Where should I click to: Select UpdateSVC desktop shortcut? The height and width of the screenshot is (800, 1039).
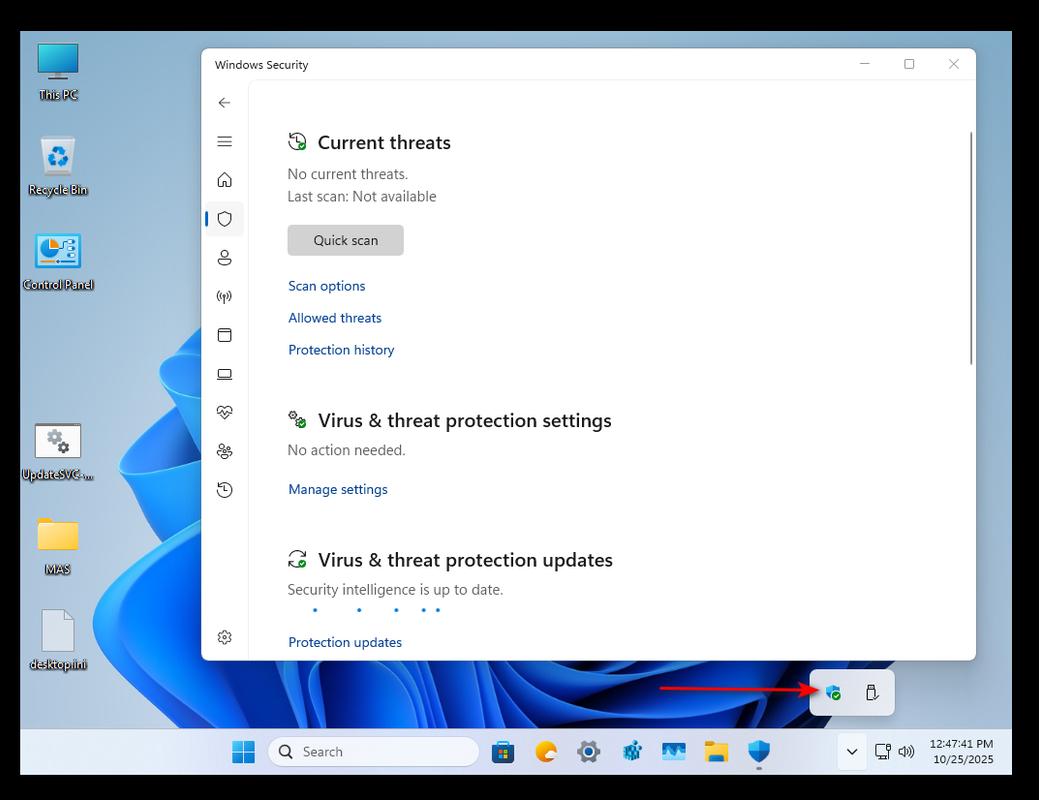(x=58, y=452)
